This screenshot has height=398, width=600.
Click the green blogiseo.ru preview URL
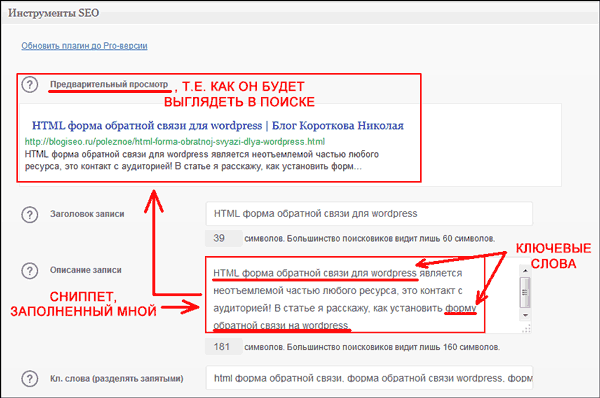[x=175, y=142]
